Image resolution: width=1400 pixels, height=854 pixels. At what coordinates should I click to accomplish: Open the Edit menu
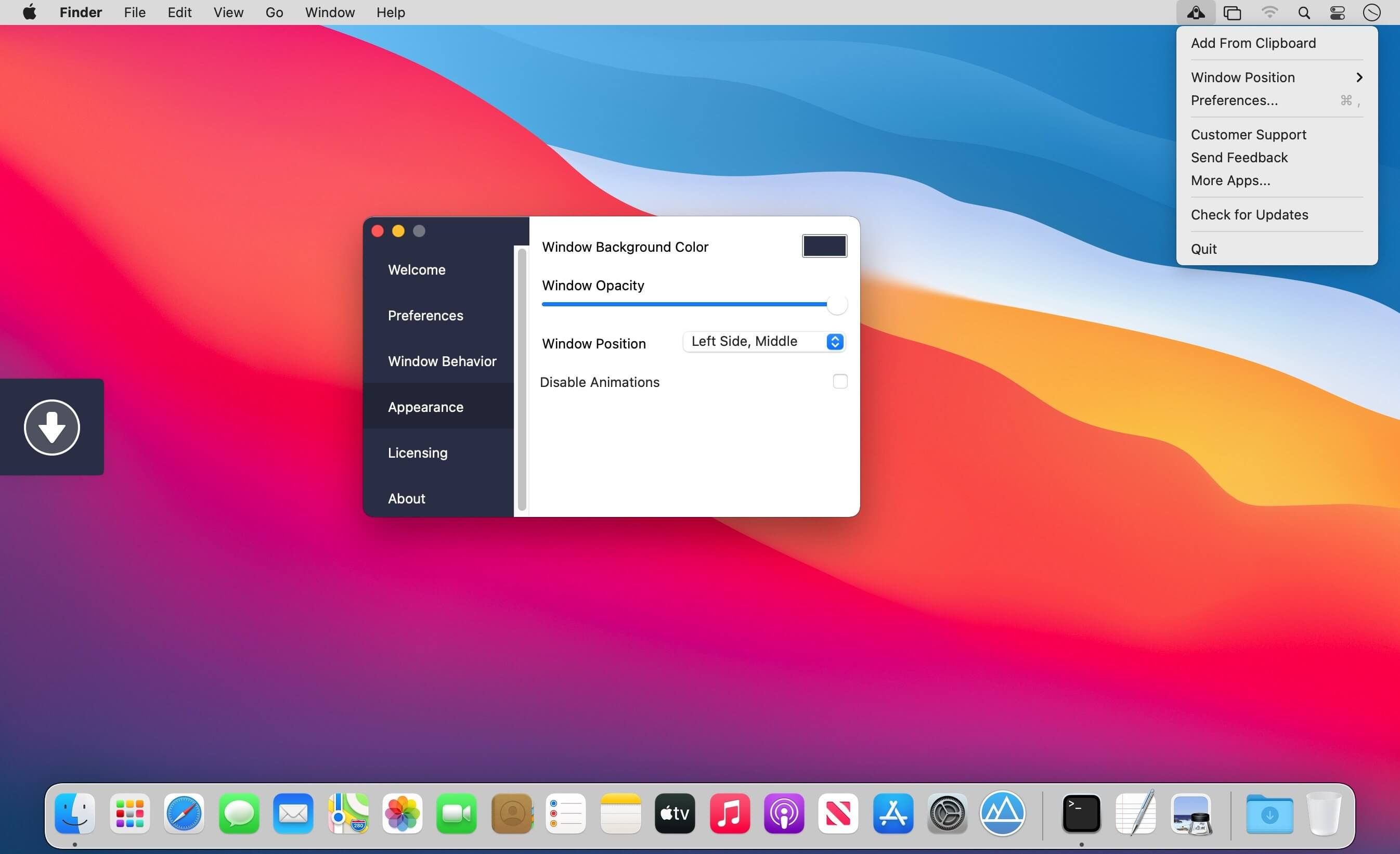pos(179,12)
